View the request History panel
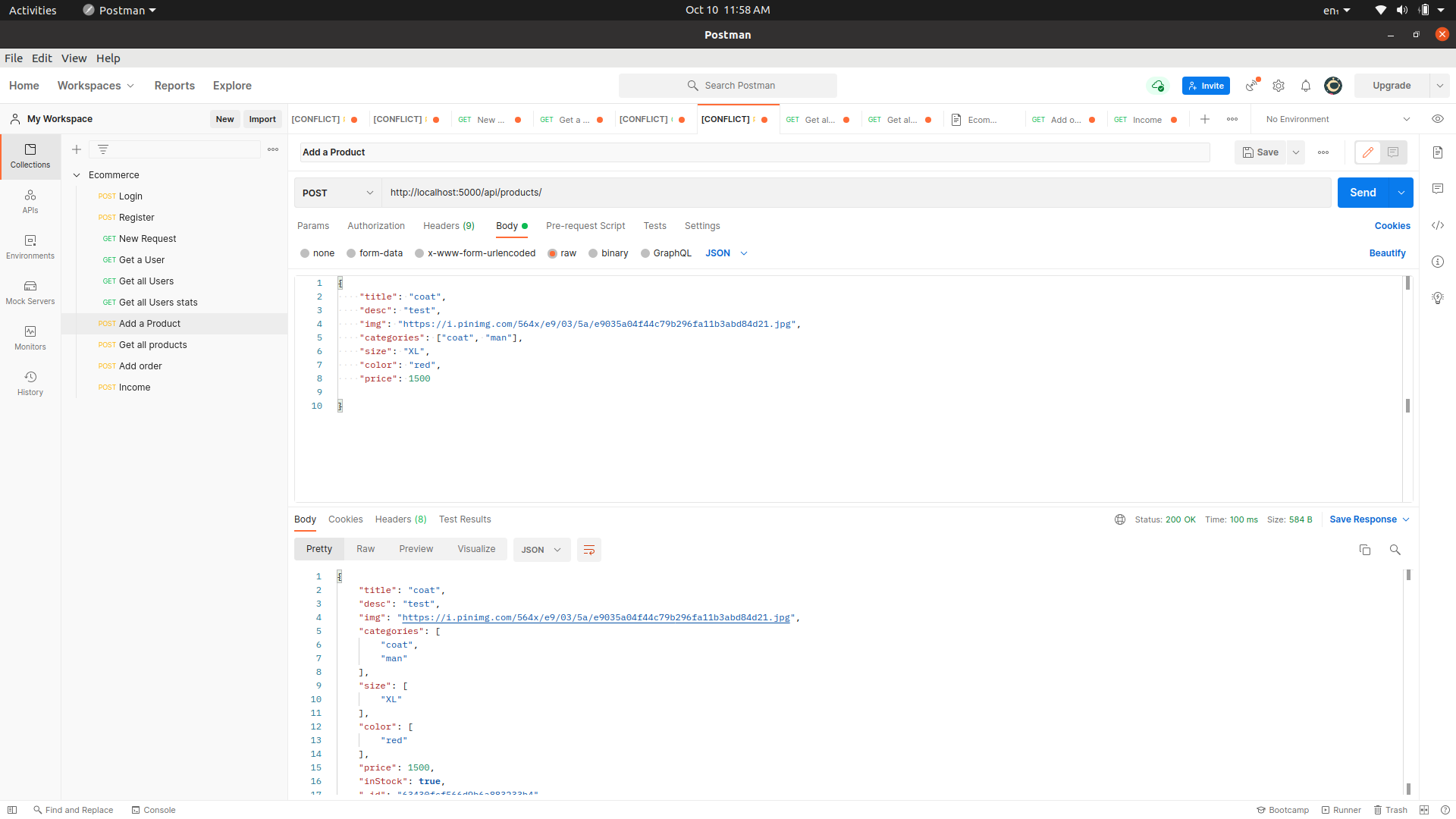Viewport: 1456px width, 819px height. click(x=30, y=382)
